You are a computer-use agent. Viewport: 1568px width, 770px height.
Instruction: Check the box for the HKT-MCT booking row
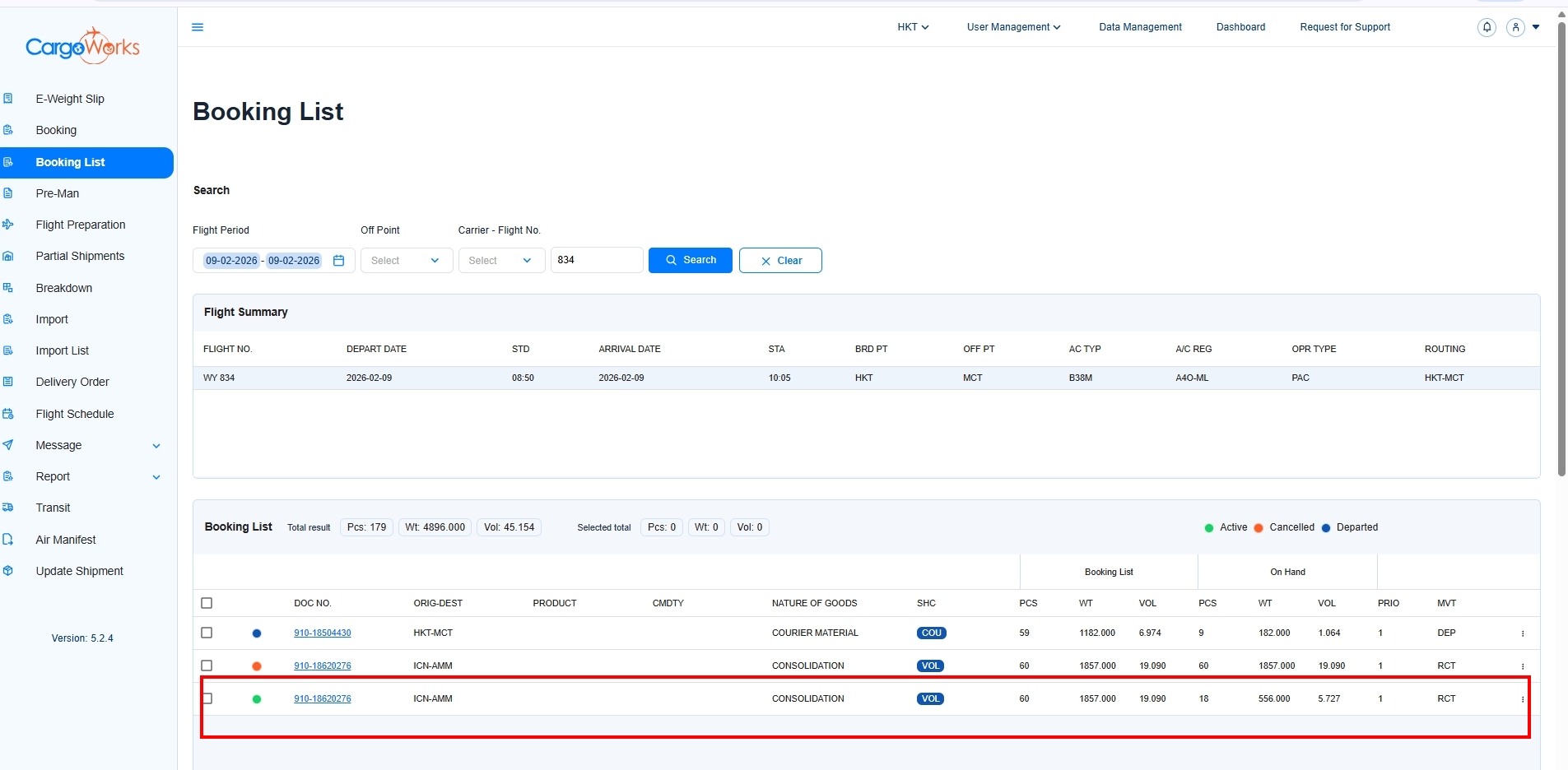207,633
